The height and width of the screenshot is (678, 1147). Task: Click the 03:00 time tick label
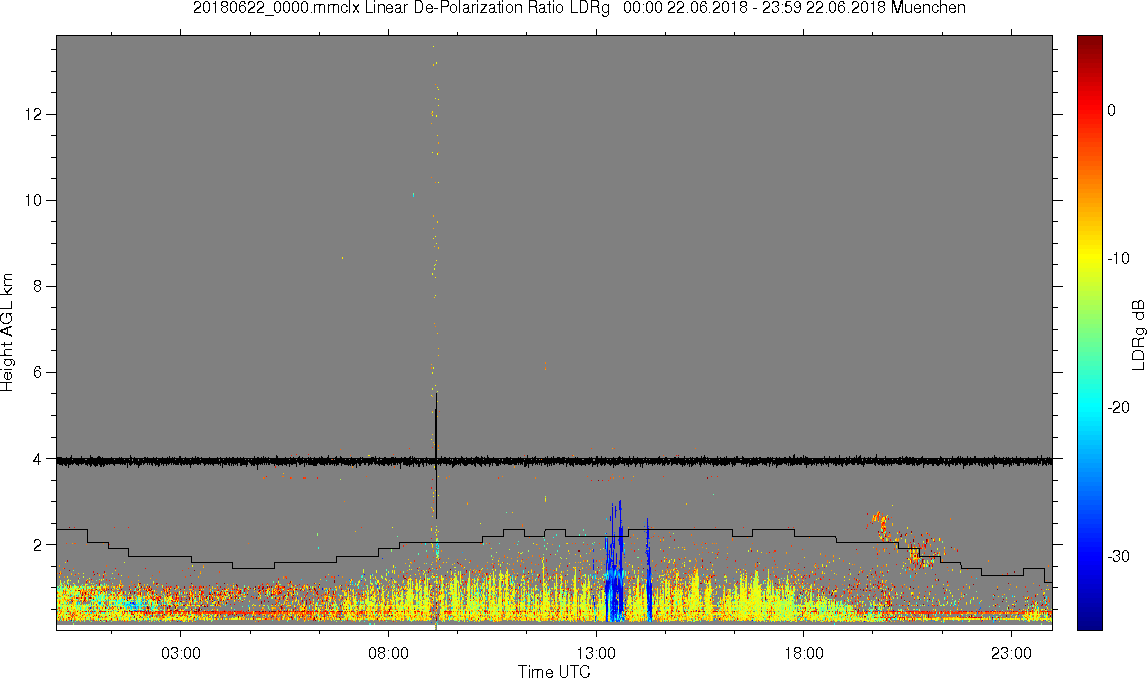point(181,653)
